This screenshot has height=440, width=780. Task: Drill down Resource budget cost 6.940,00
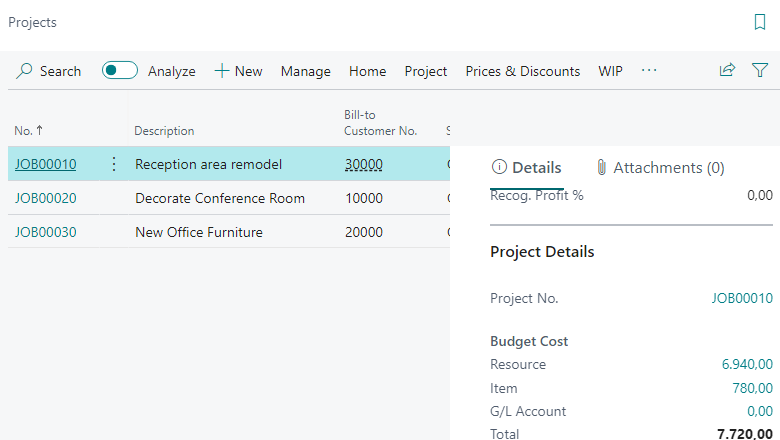[747, 364]
